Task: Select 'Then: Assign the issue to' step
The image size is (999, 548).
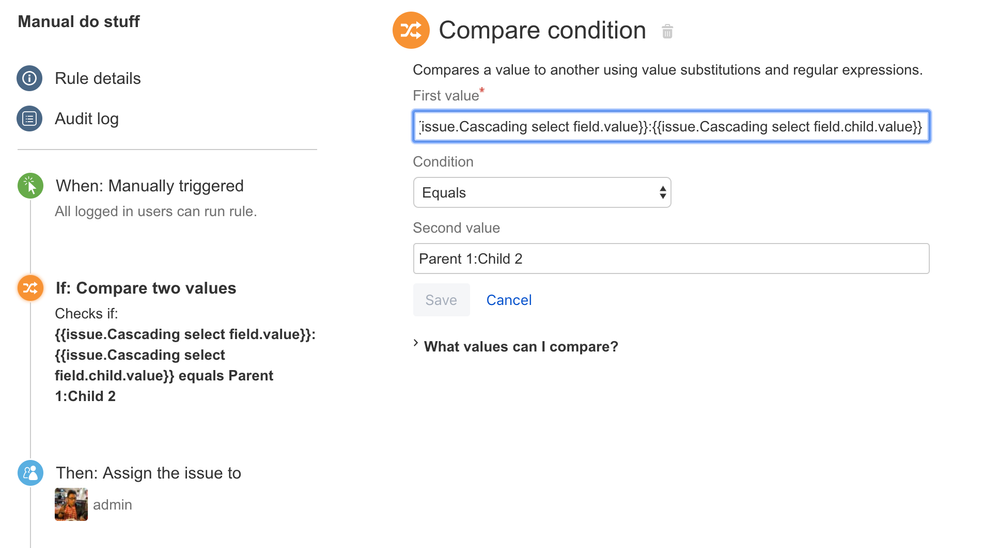Action: 148,473
